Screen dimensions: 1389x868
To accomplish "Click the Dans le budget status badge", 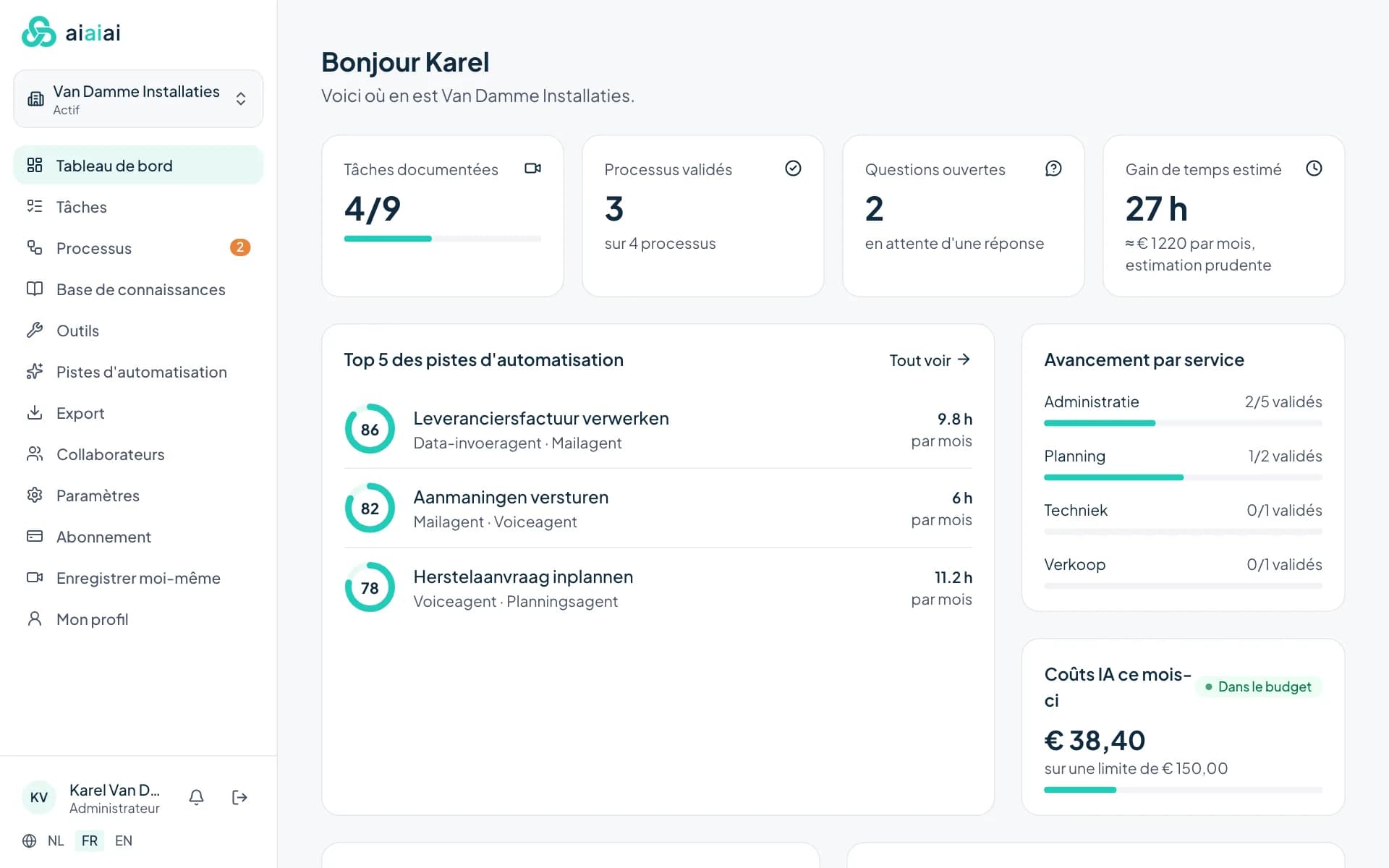I will tap(1258, 686).
